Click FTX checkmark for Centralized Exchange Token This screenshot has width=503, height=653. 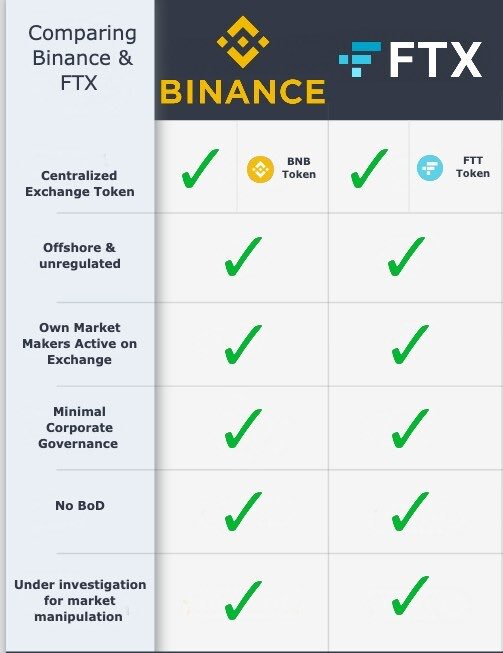369,168
